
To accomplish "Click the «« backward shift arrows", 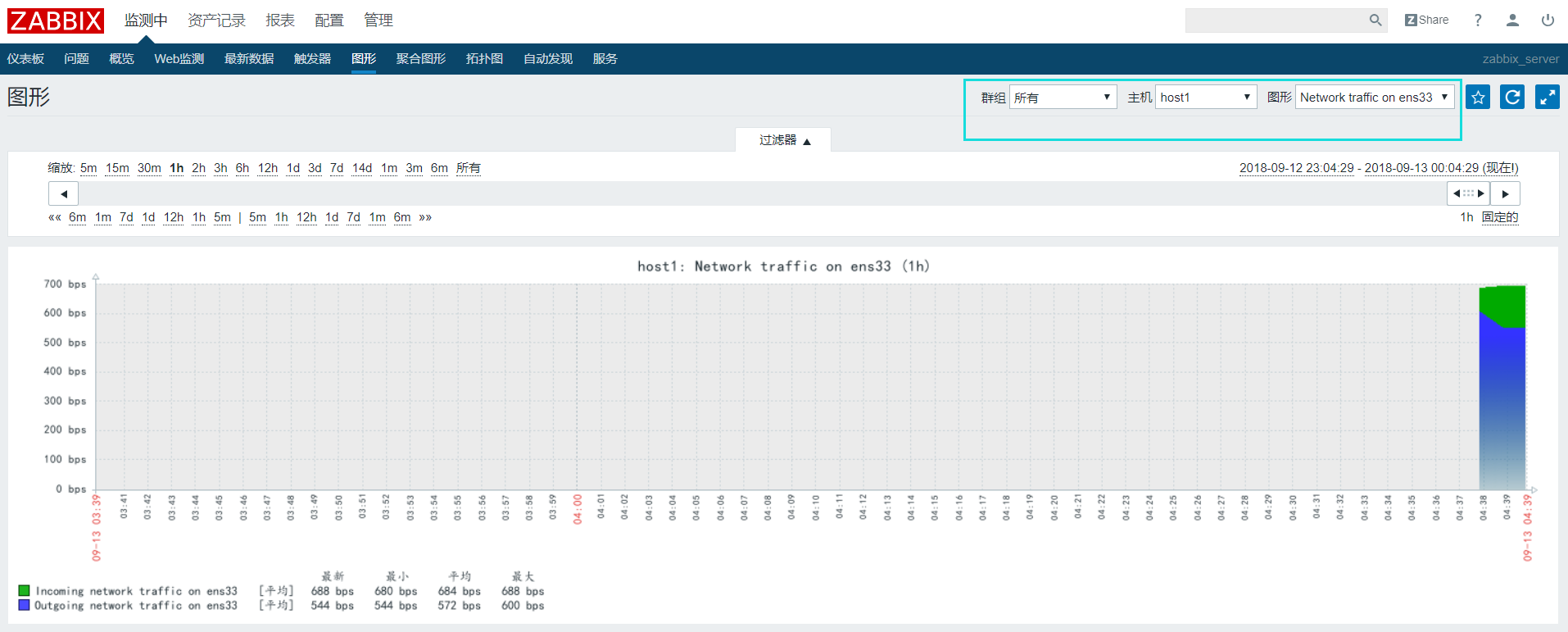I will pyautogui.click(x=55, y=217).
